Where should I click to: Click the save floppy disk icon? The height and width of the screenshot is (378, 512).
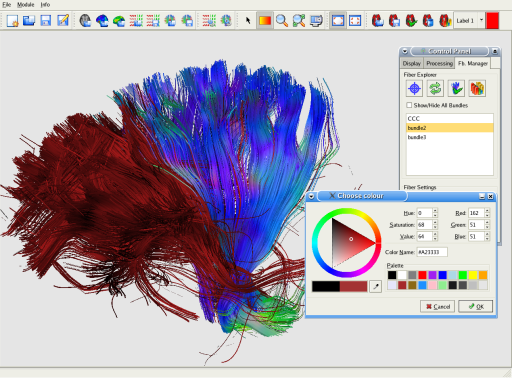(x=46, y=21)
